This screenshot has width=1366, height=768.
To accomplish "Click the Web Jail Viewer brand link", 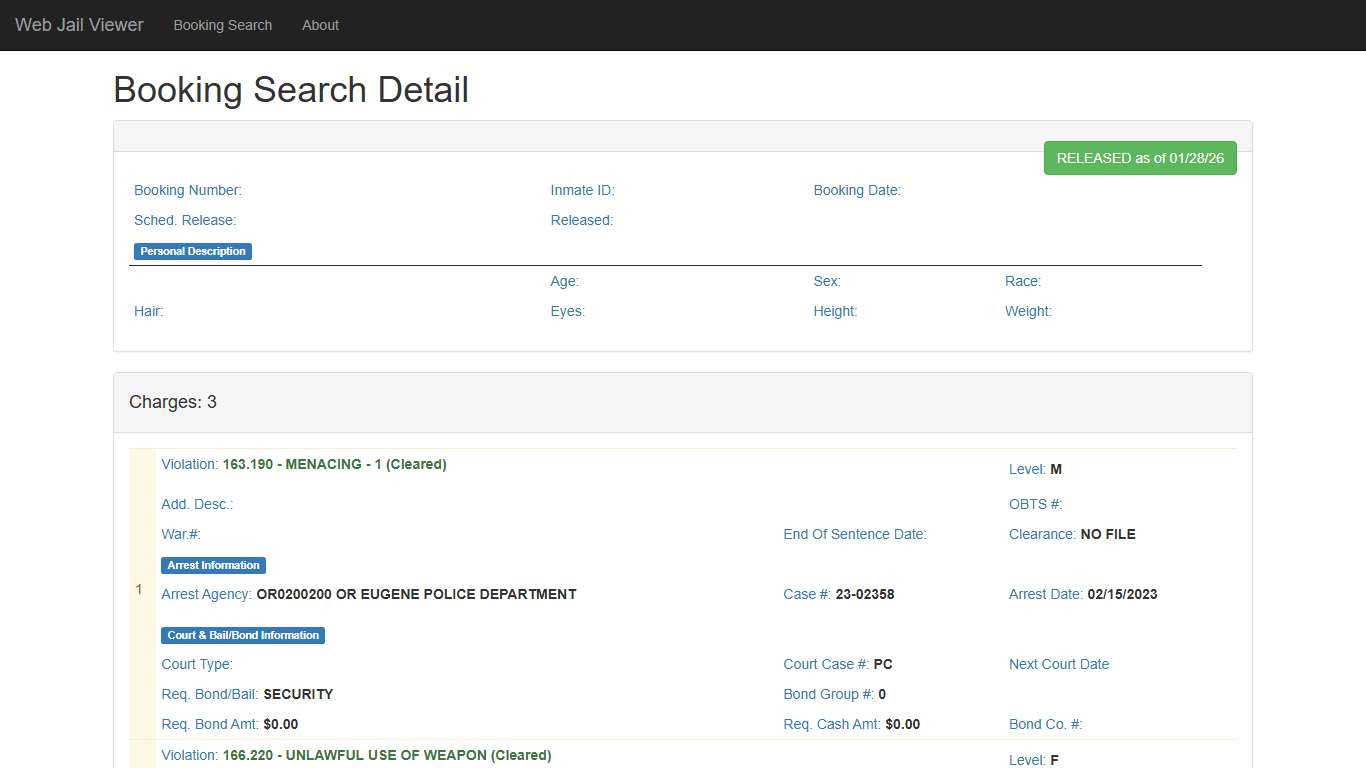I will [79, 25].
